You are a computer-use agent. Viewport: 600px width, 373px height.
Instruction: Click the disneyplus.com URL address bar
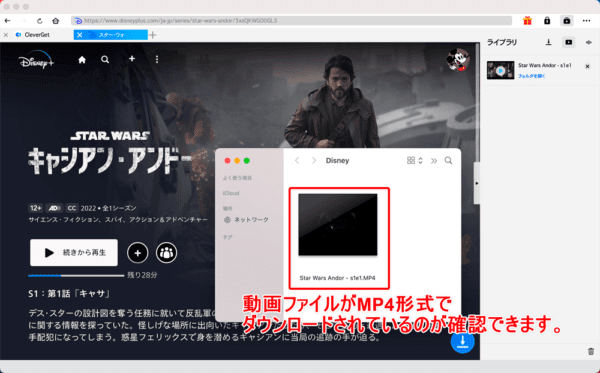tap(291, 21)
